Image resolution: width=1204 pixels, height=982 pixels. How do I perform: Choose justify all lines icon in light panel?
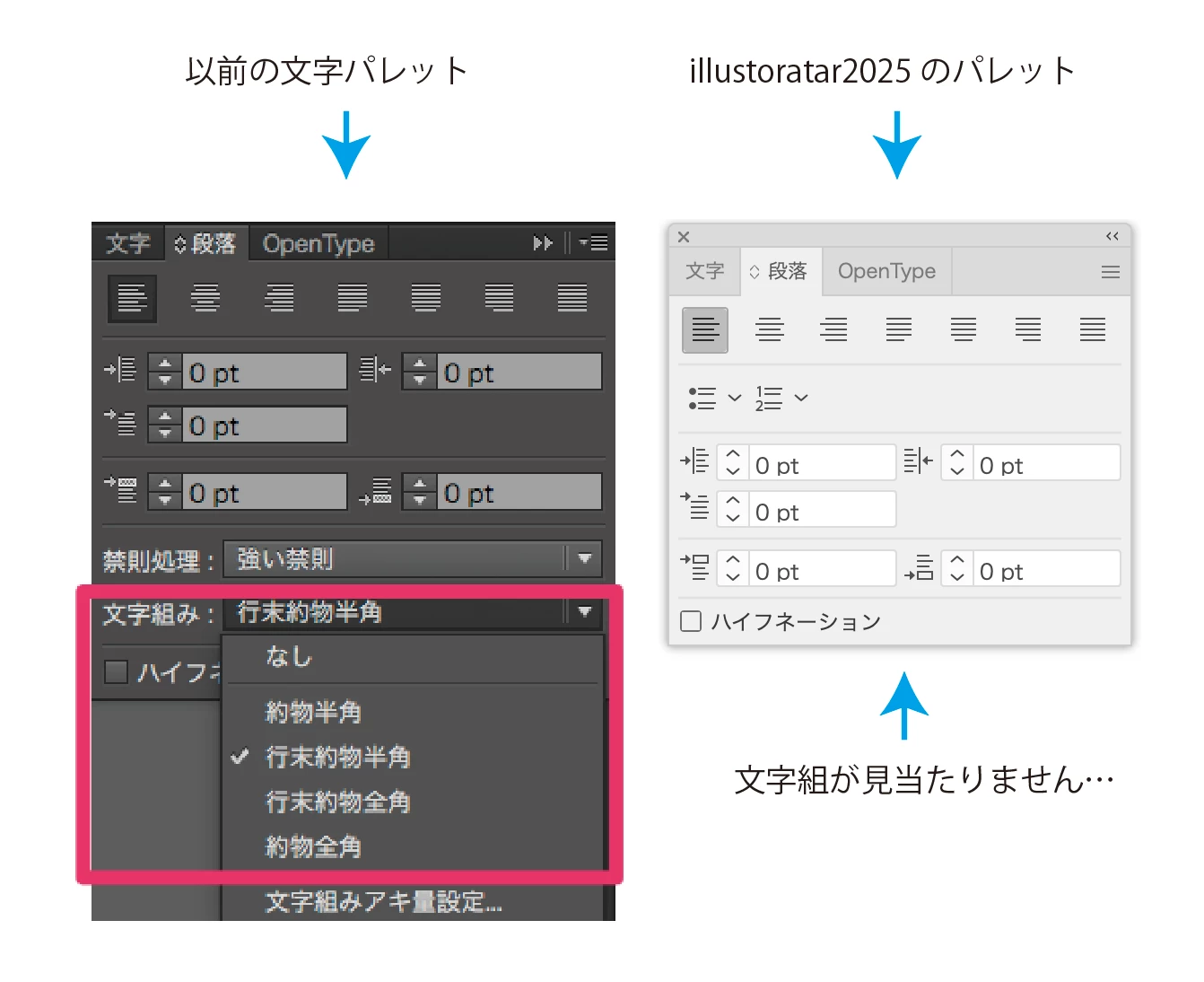click(1093, 330)
